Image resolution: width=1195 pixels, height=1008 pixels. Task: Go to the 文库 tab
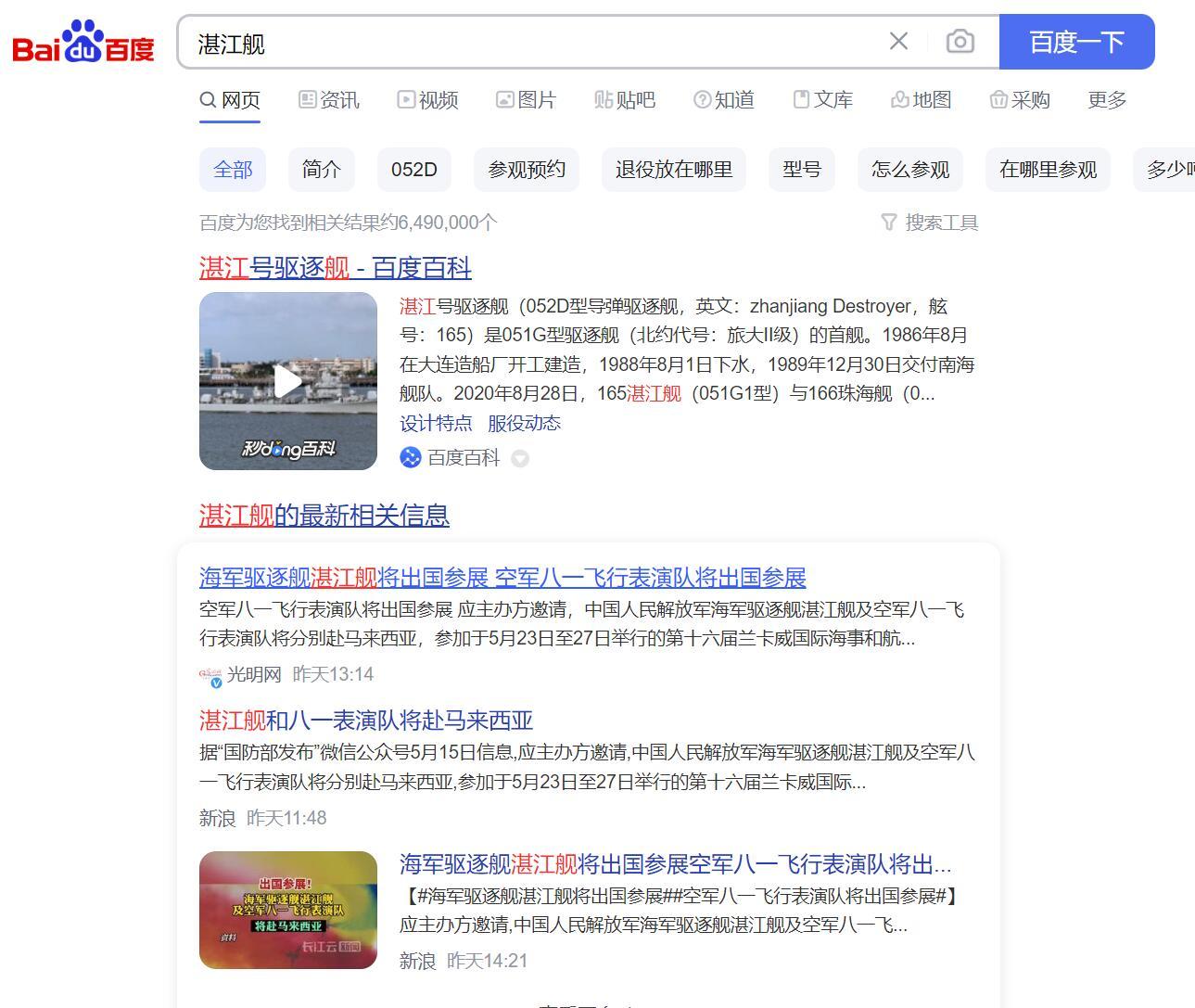(x=822, y=99)
